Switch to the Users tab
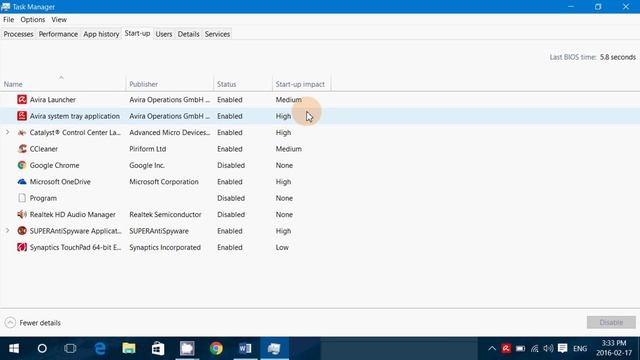Image resolution: width=640 pixels, height=360 pixels. (164, 34)
